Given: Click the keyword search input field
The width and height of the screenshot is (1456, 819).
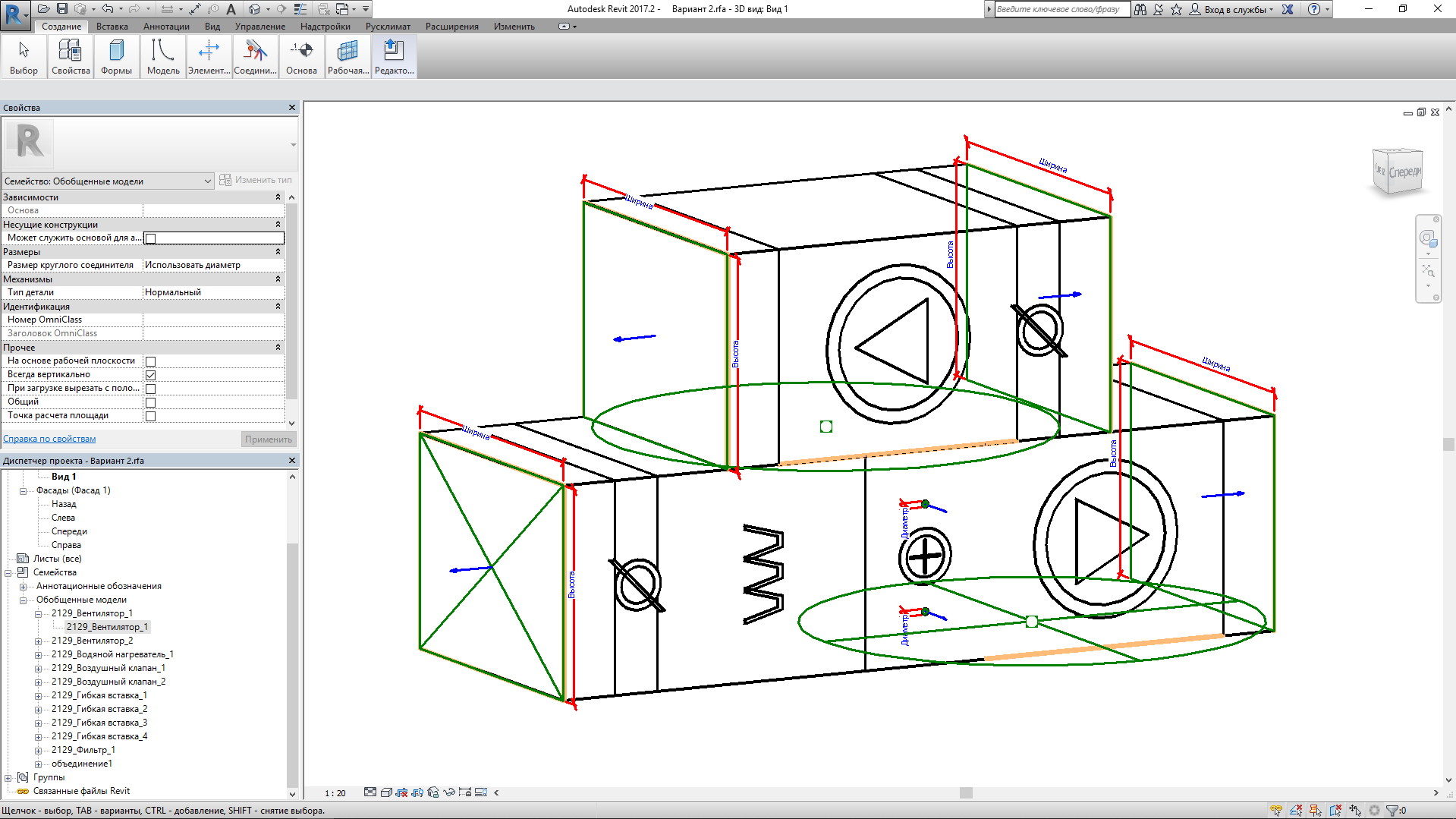Looking at the screenshot, I should coord(1062,9).
